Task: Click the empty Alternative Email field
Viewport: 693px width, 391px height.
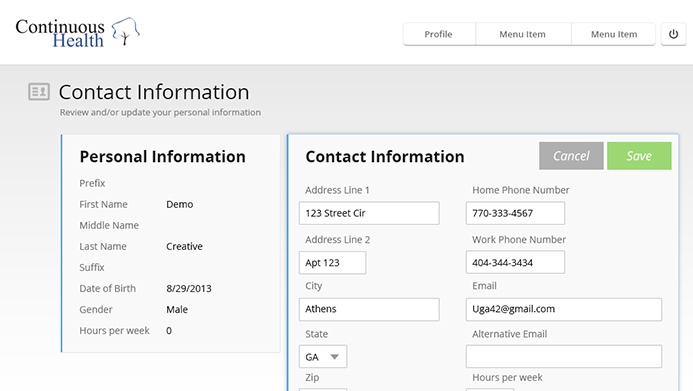Action: [564, 357]
